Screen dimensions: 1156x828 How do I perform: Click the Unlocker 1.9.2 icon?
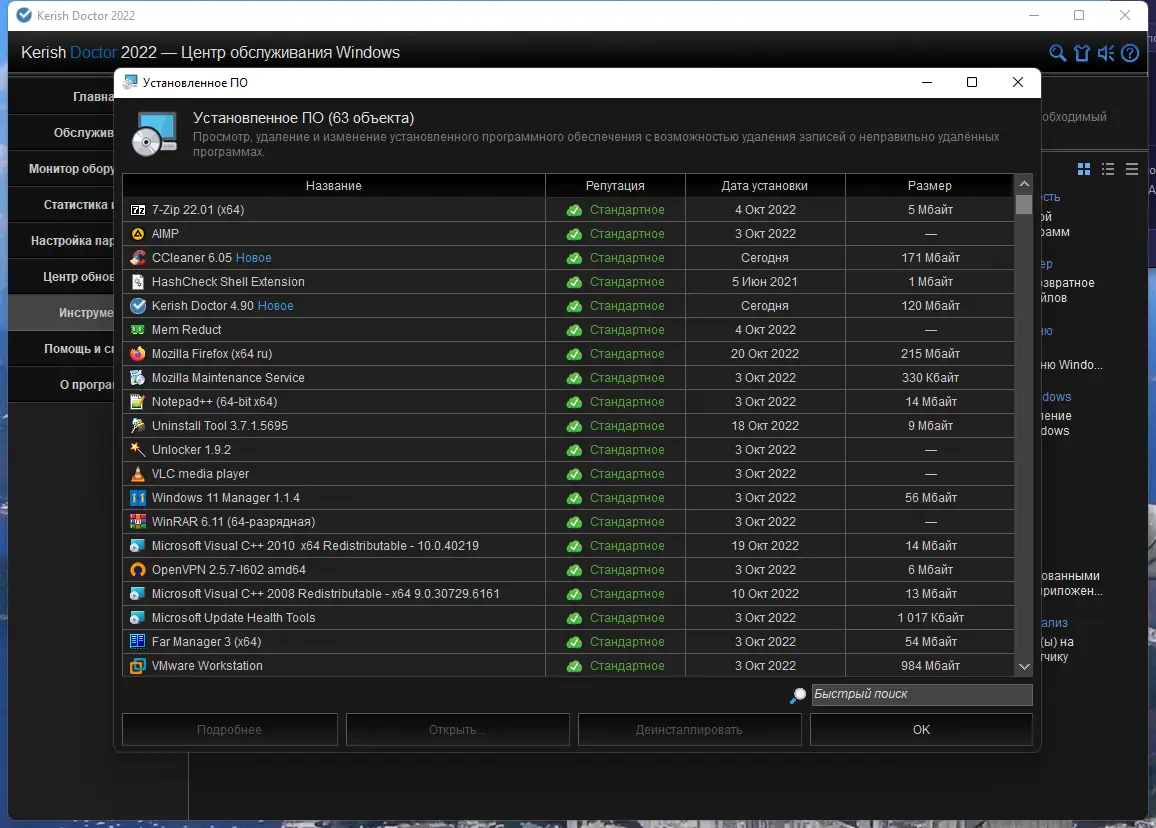[x=138, y=450]
